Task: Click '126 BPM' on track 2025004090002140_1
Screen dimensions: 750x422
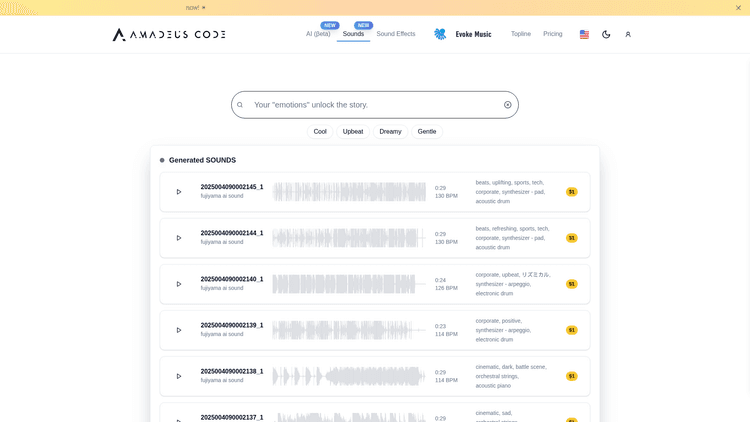Action: pyautogui.click(x=446, y=288)
